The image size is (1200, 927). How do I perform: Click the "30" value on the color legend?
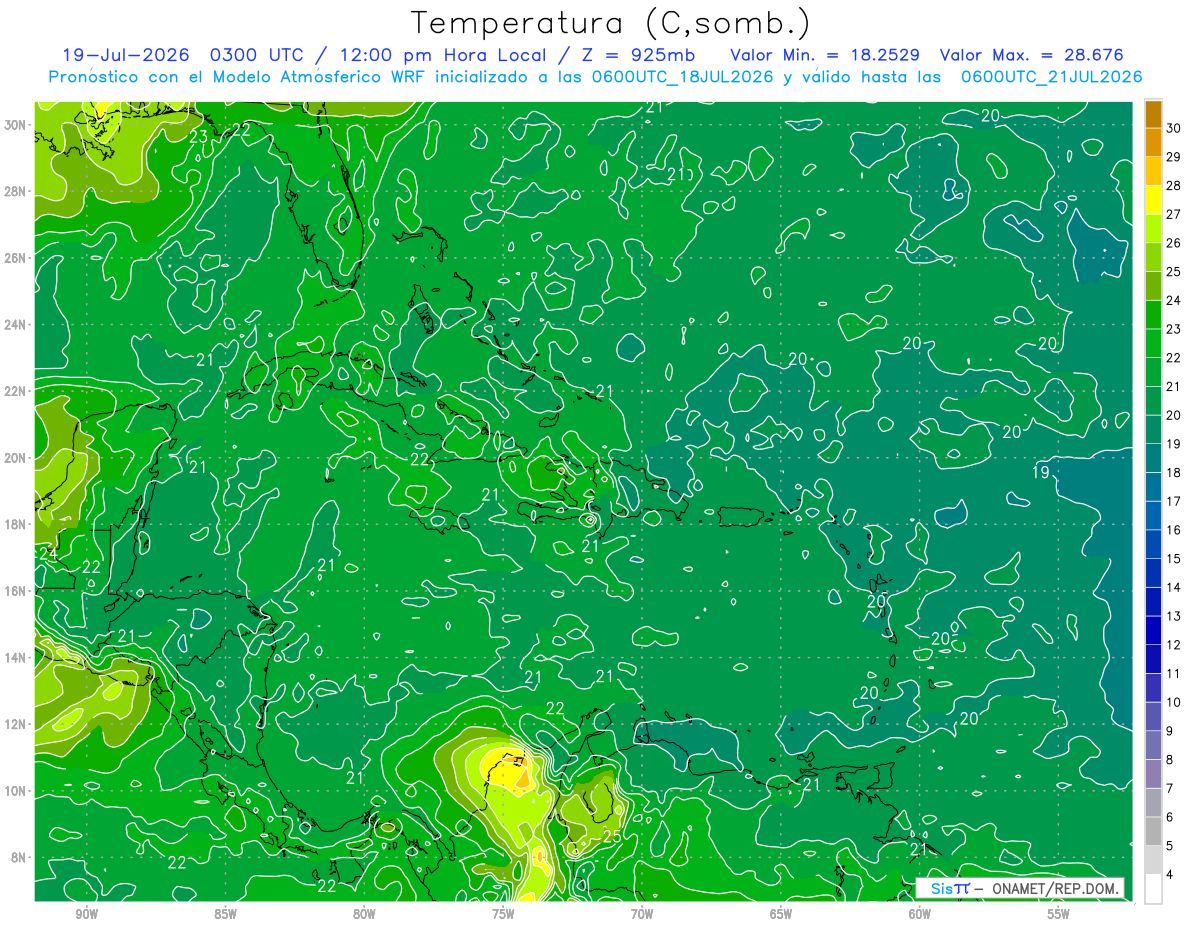(x=1173, y=128)
